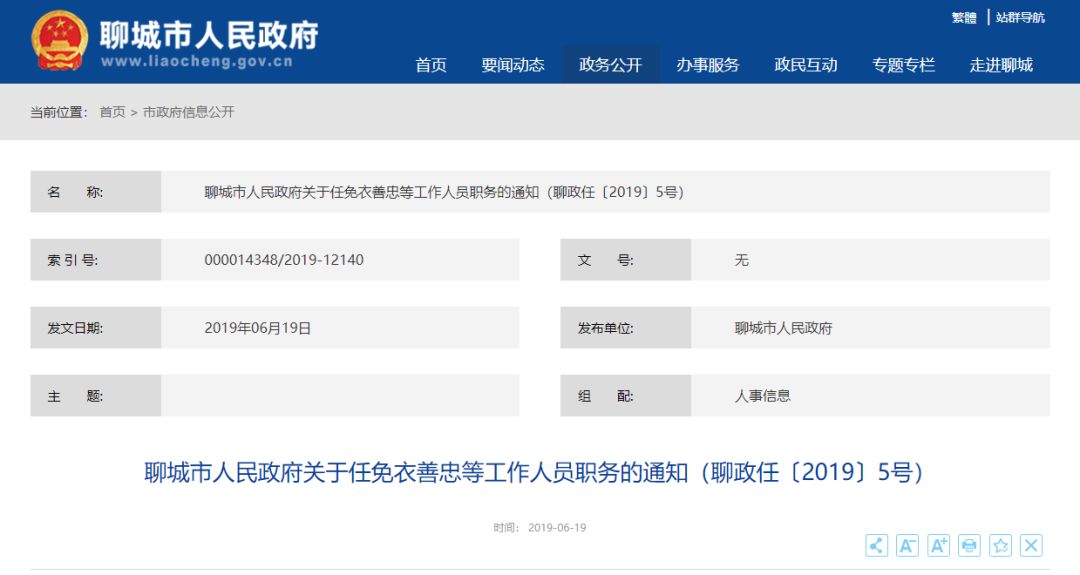Viewport: 1080px width, 575px height.
Task: Switch to traditional Chinese via 繁體
Action: (964, 17)
